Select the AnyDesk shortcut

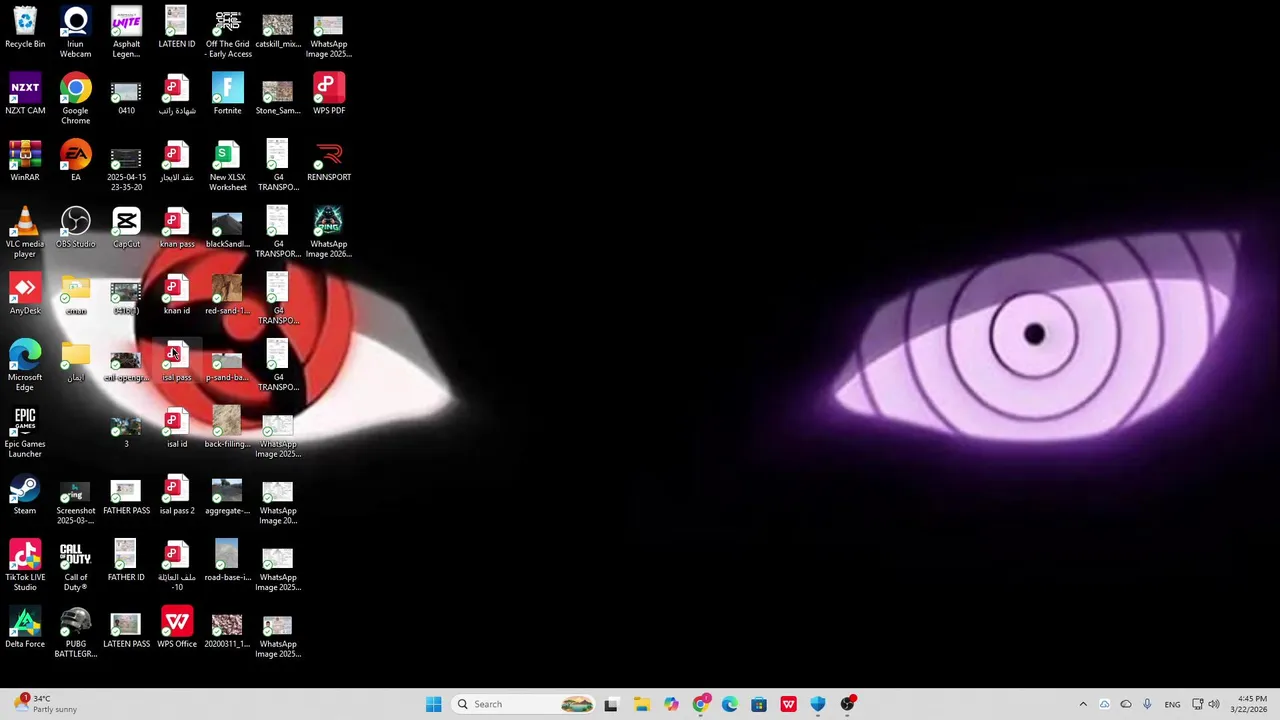pos(25,295)
